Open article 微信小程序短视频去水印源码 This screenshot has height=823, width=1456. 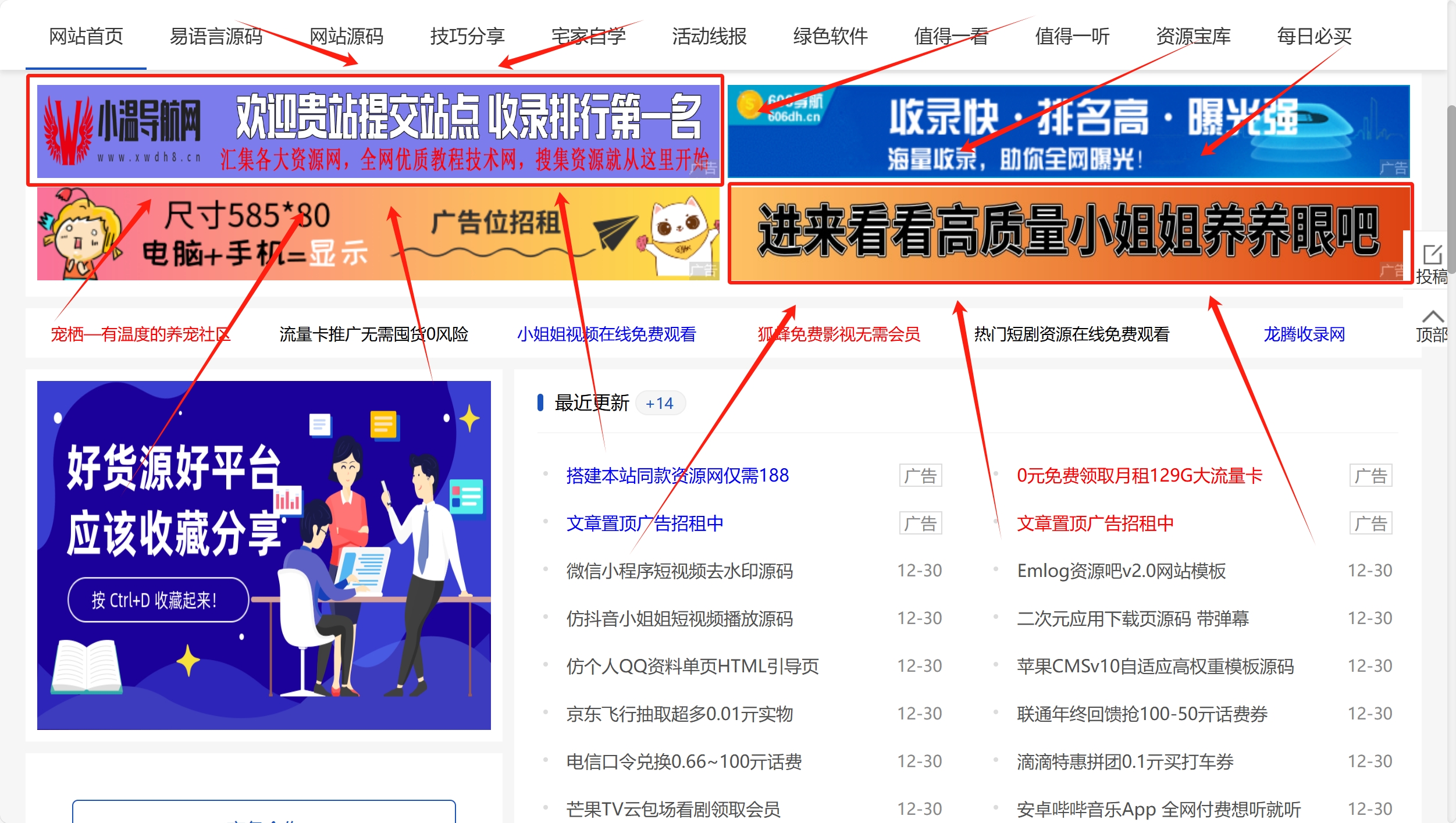tap(679, 571)
